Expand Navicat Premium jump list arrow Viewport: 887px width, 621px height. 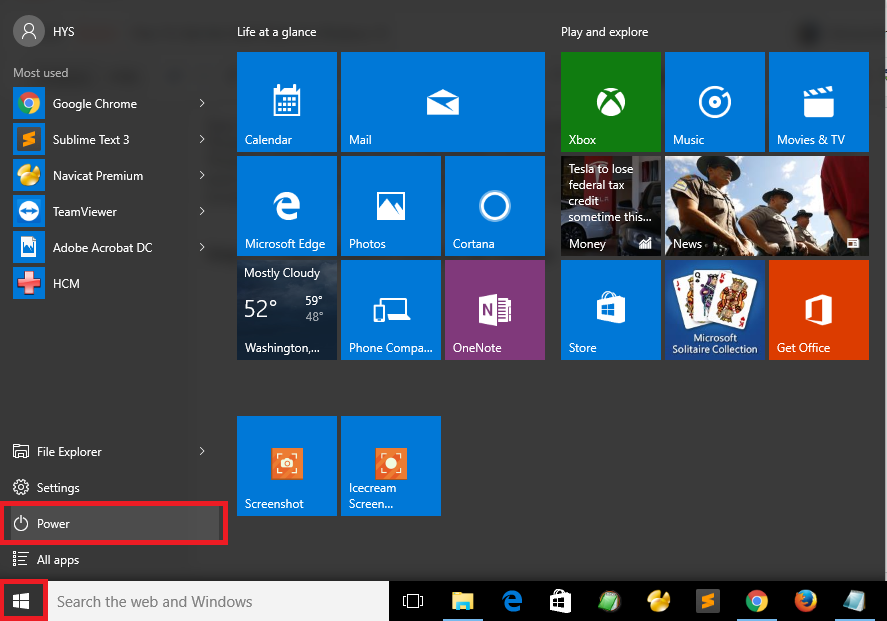[x=202, y=175]
